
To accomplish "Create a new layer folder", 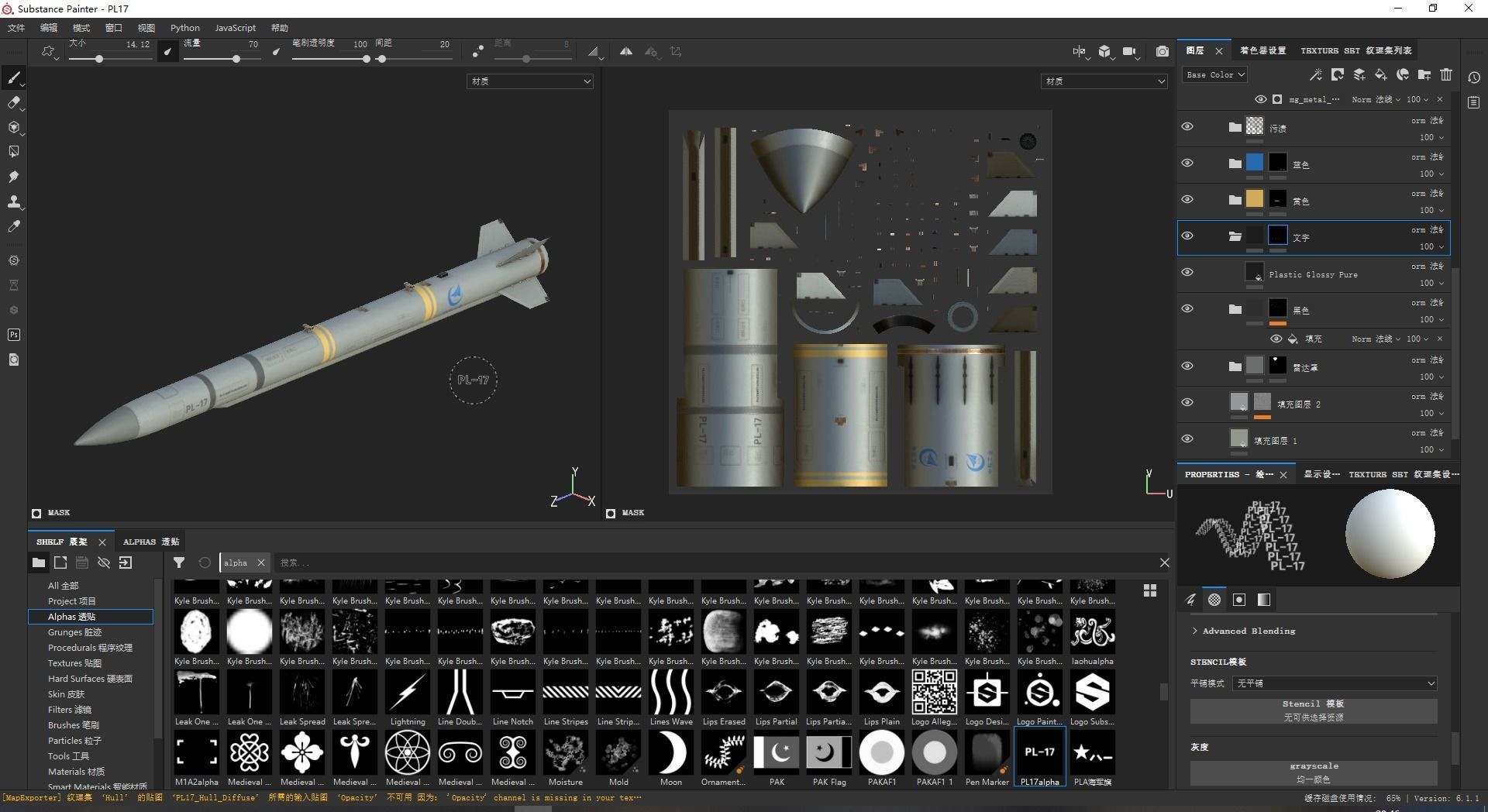I will click(1424, 74).
